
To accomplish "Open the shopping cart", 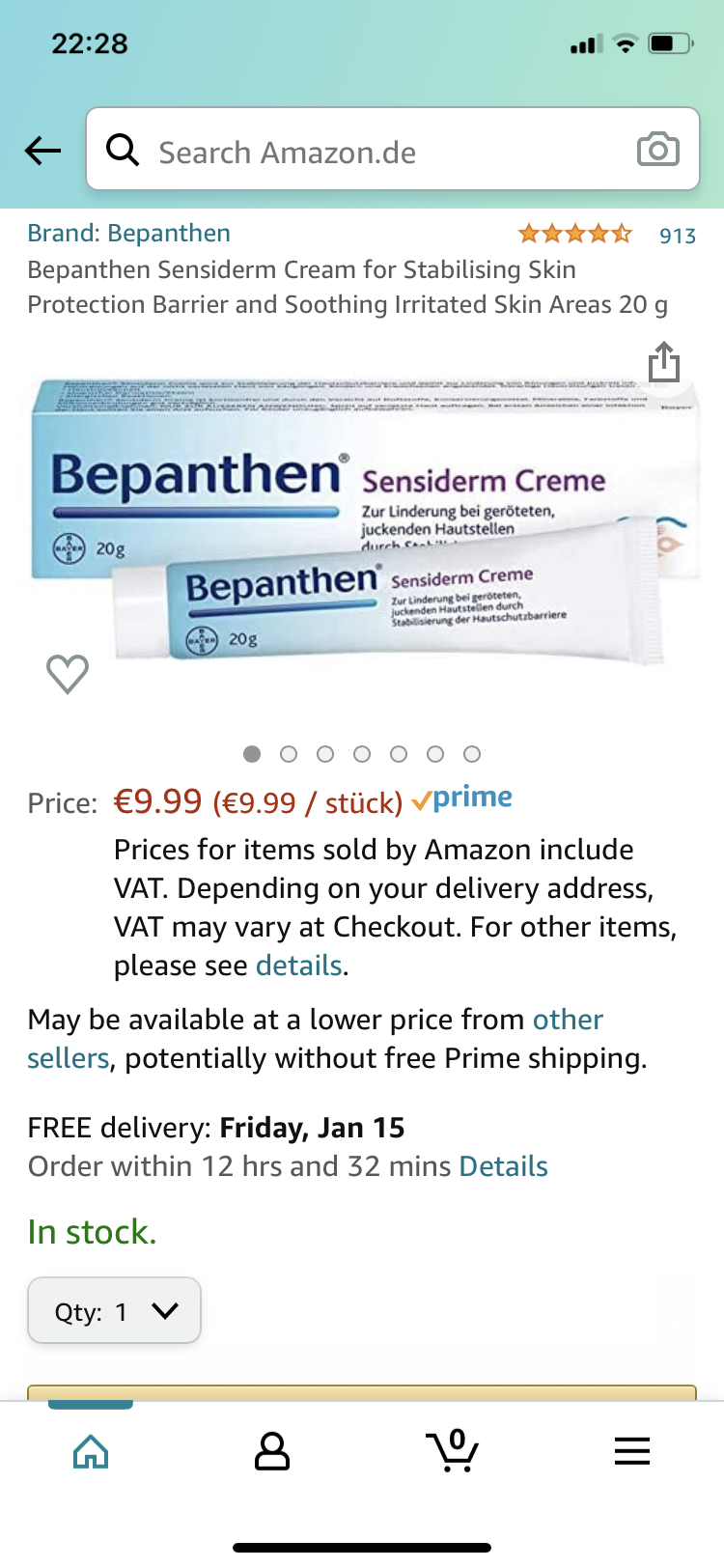I will tap(452, 1450).
